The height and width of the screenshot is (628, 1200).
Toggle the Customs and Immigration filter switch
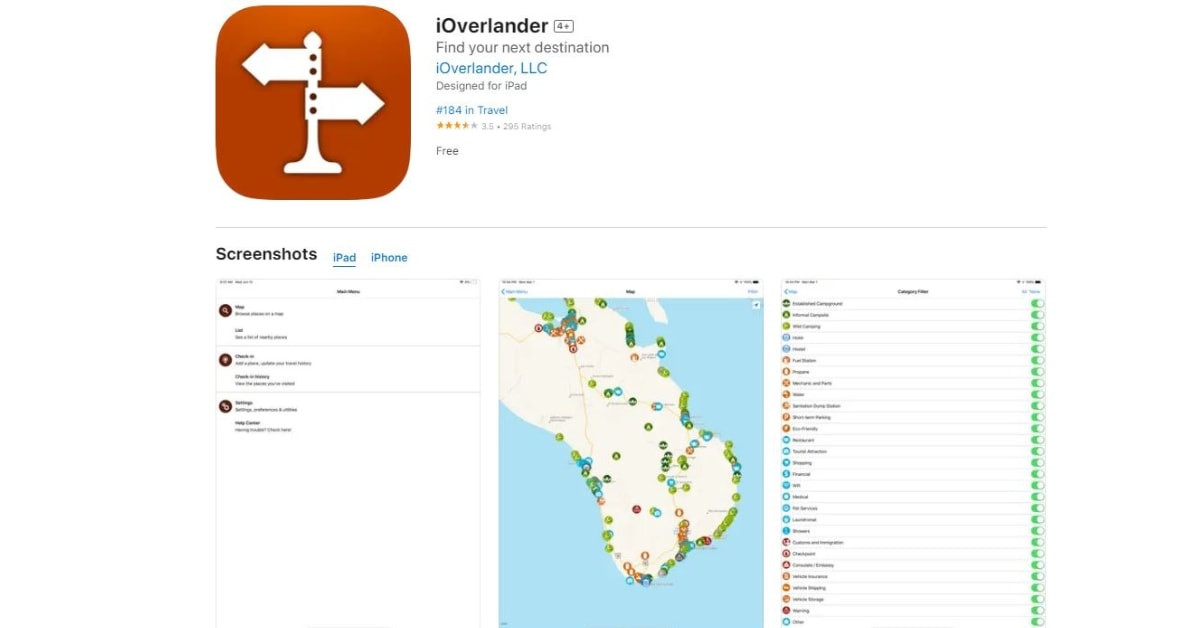click(1037, 543)
